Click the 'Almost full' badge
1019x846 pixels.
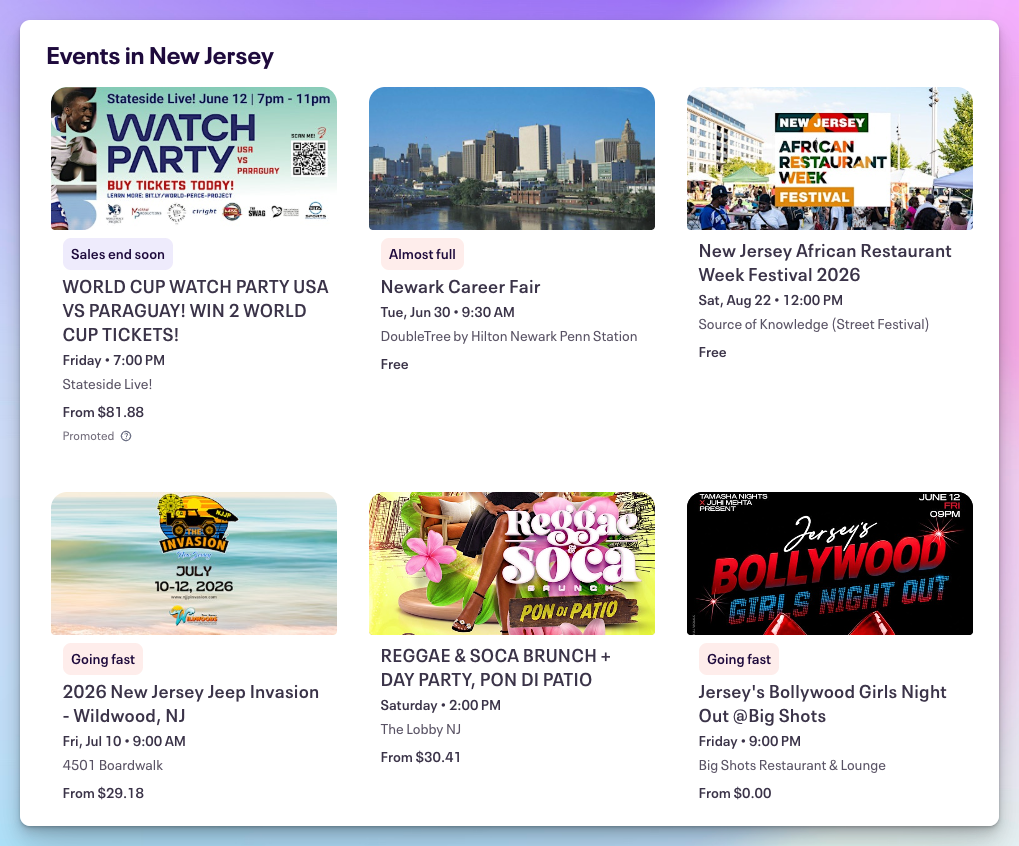click(x=422, y=254)
